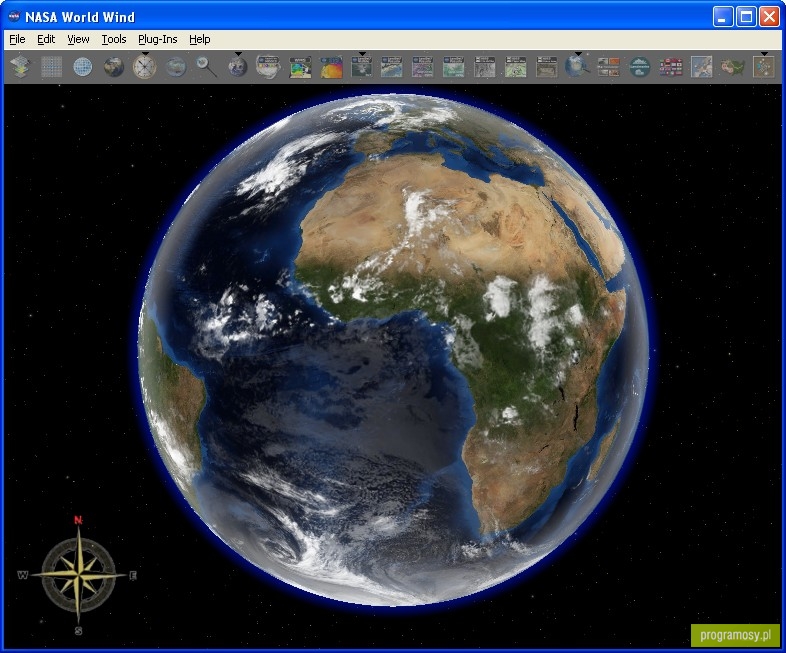Close the NASA World Wind window

pyautogui.click(x=769, y=17)
